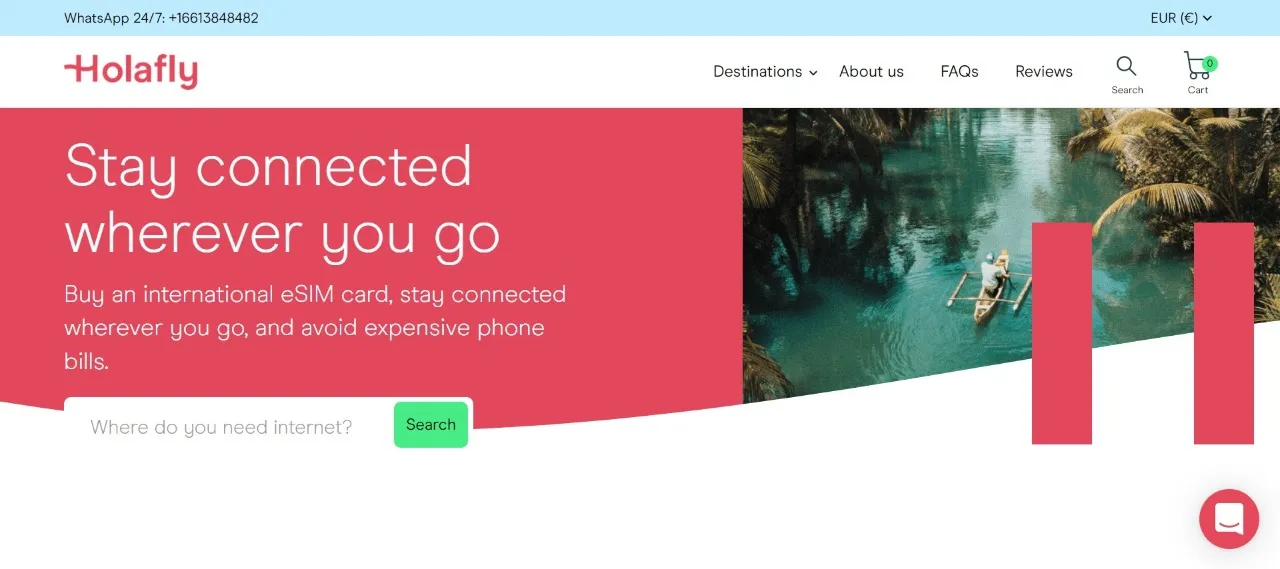Image resolution: width=1280 pixels, height=569 pixels.
Task: Open the chat support bubble
Action: point(1229,518)
